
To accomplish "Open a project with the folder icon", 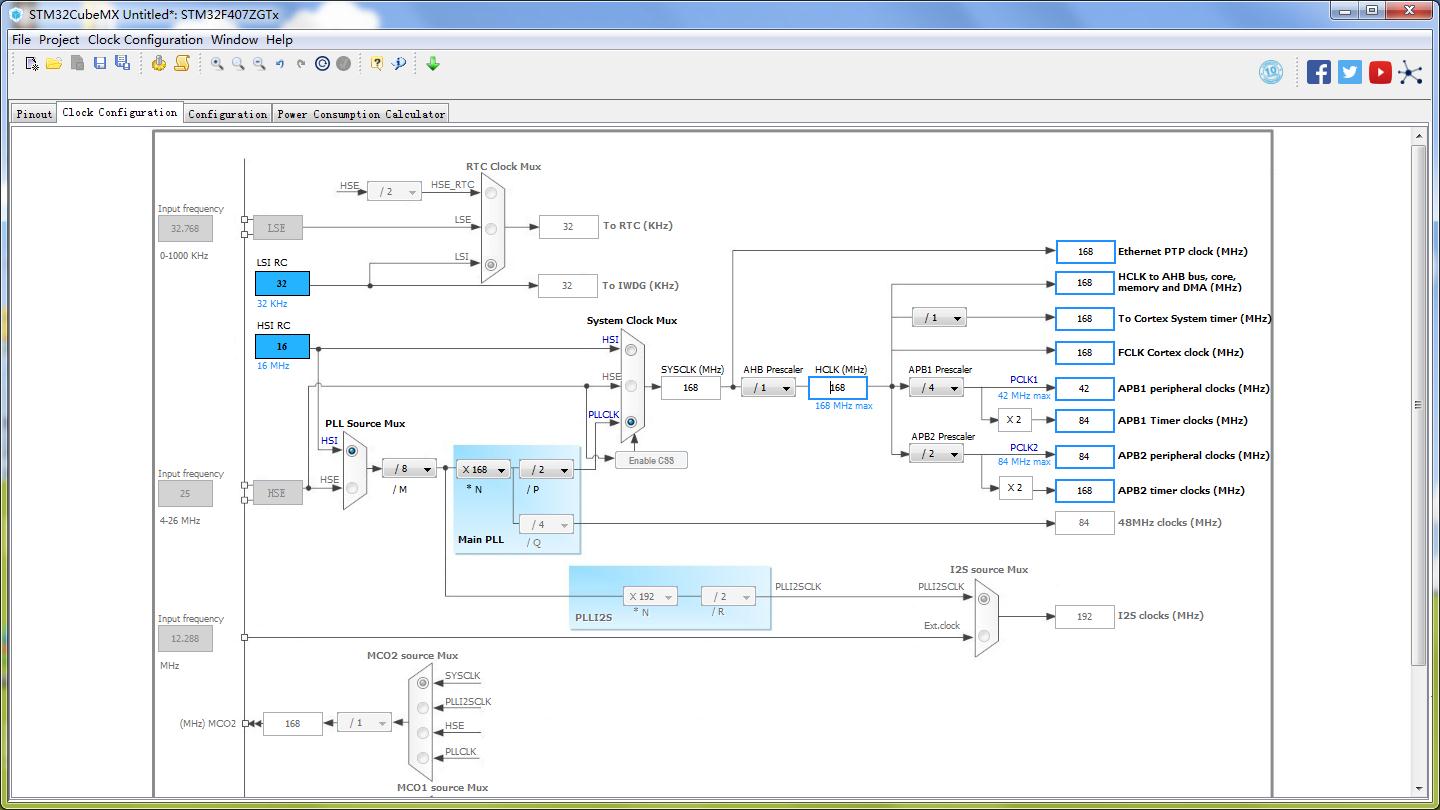I will tap(54, 64).
